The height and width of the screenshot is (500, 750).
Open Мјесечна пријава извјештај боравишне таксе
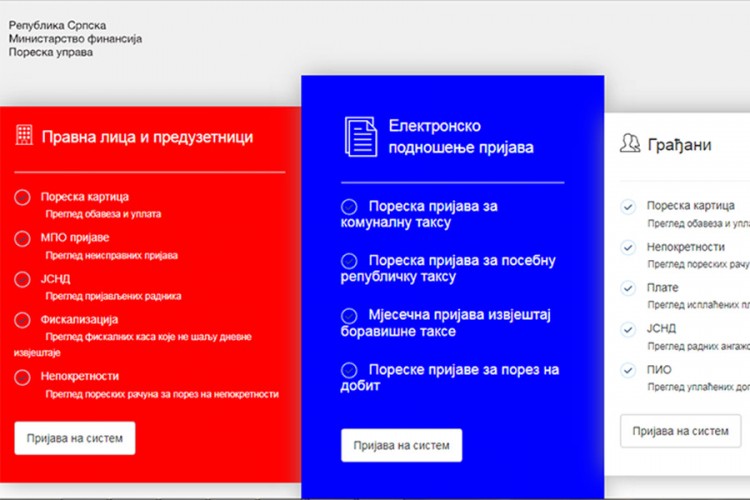pyautogui.click(x=446, y=323)
